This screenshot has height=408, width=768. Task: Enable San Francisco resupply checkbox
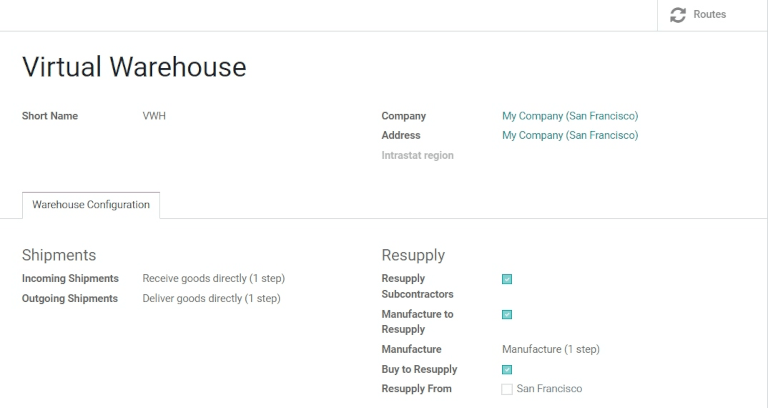[507, 389]
